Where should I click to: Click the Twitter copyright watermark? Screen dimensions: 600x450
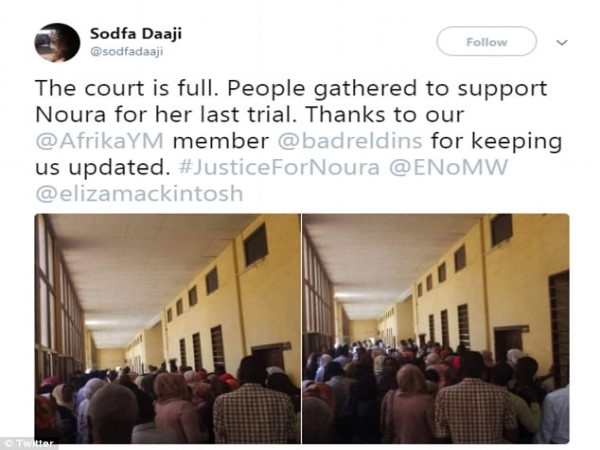pyautogui.click(x=29, y=443)
